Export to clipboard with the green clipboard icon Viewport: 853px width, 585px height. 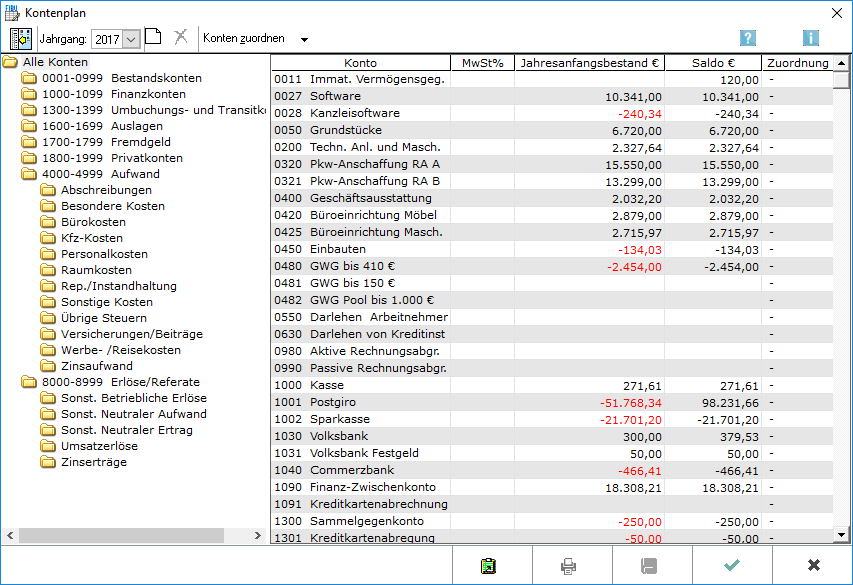click(x=489, y=566)
